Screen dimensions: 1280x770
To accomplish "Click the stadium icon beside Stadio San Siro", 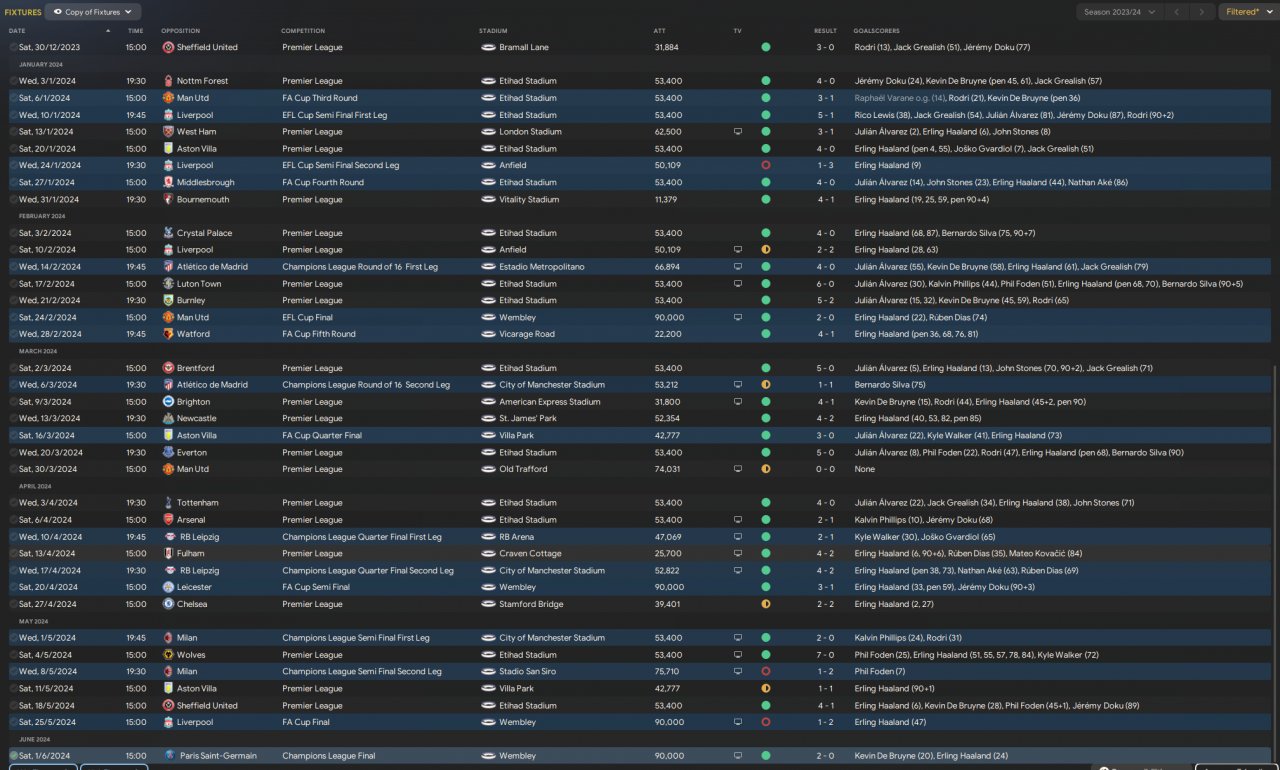I will click(488, 672).
